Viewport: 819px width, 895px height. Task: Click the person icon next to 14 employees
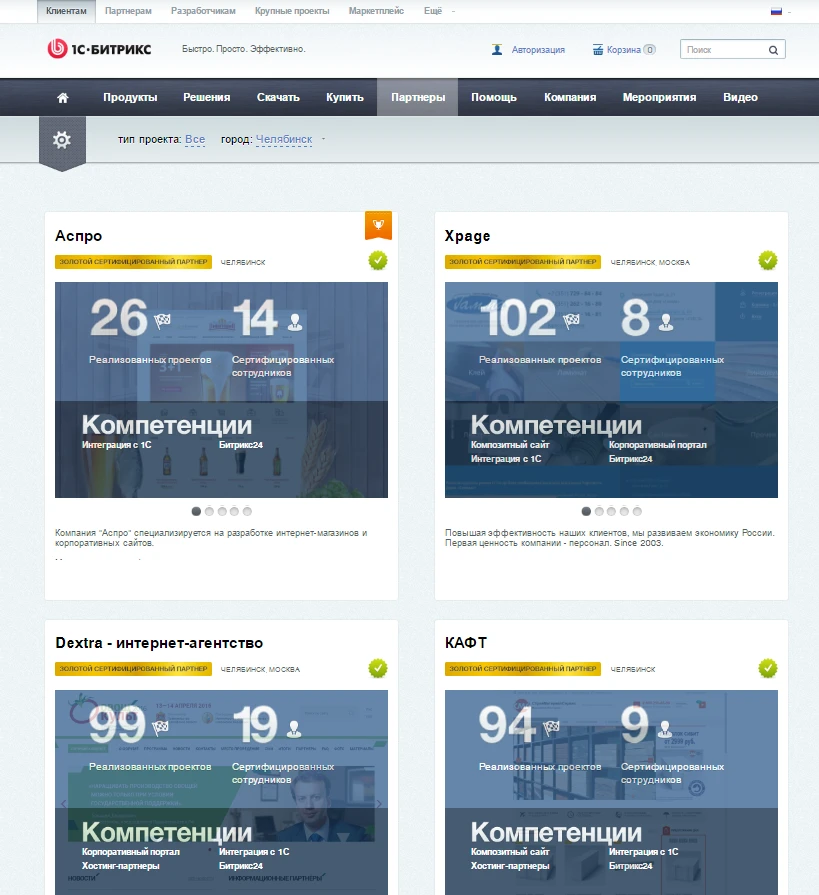click(x=295, y=322)
